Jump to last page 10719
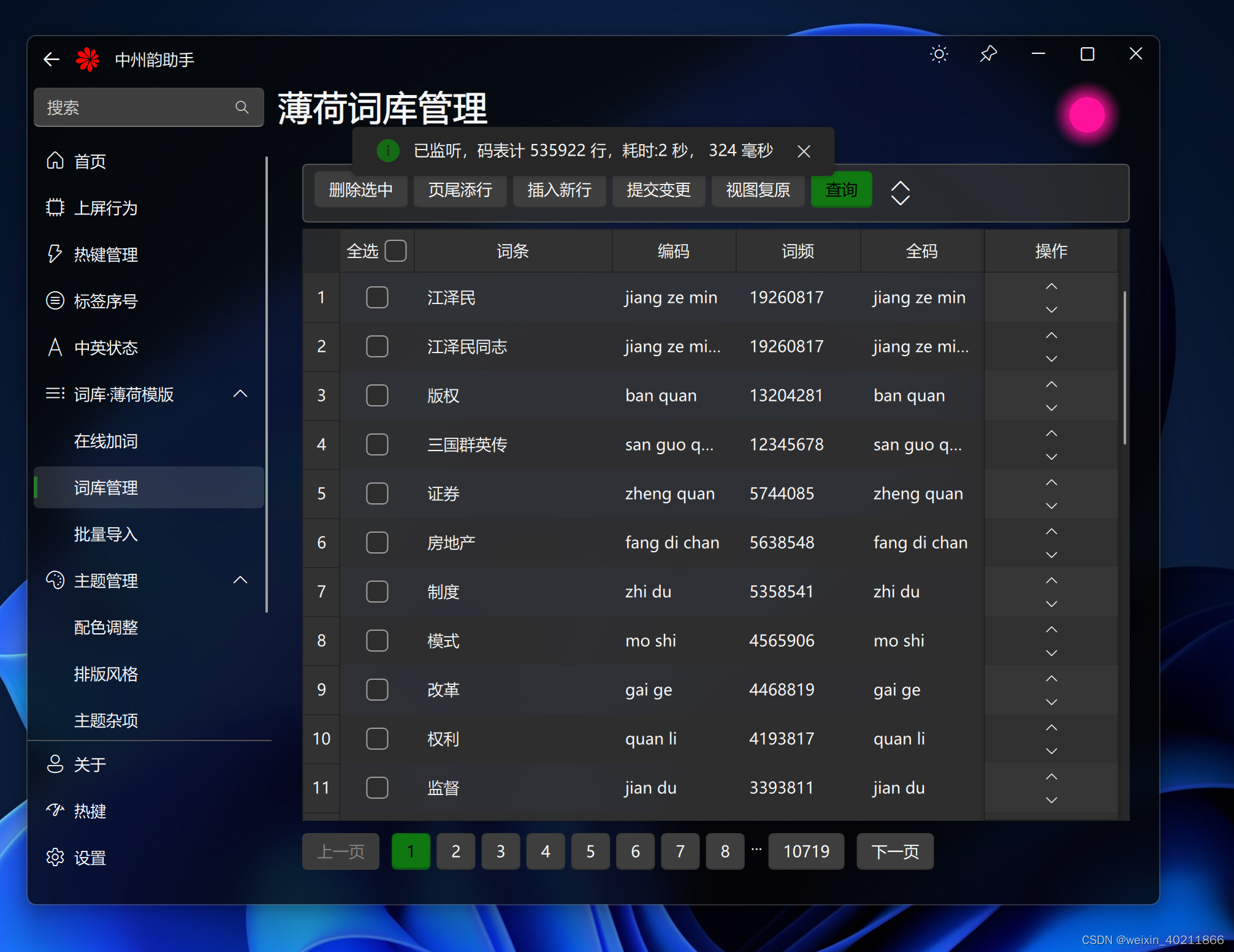The image size is (1234, 952). [x=806, y=851]
